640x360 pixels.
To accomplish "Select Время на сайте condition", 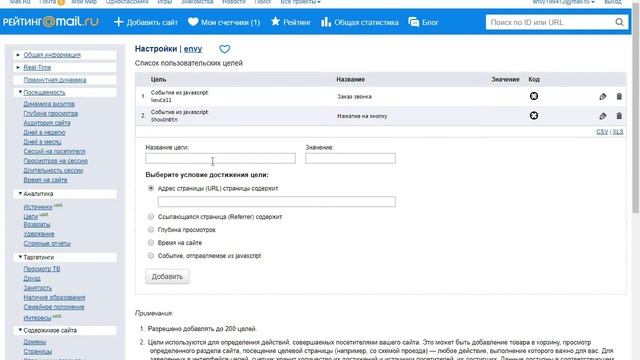I will 151,243.
